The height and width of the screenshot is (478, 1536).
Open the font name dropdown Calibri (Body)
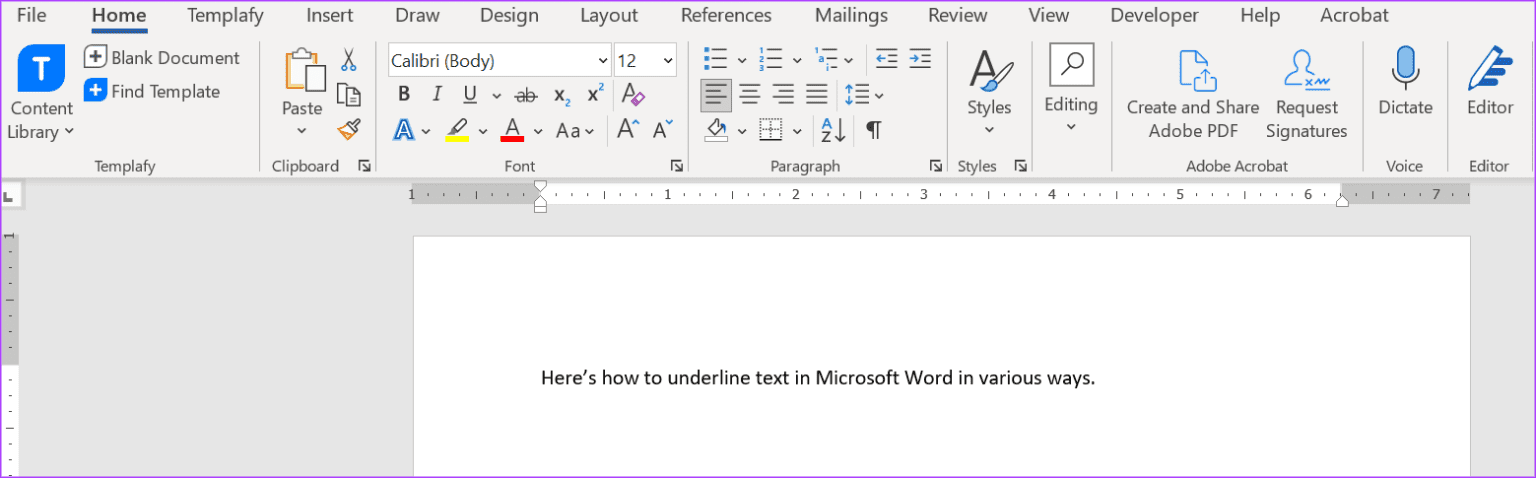(x=603, y=61)
